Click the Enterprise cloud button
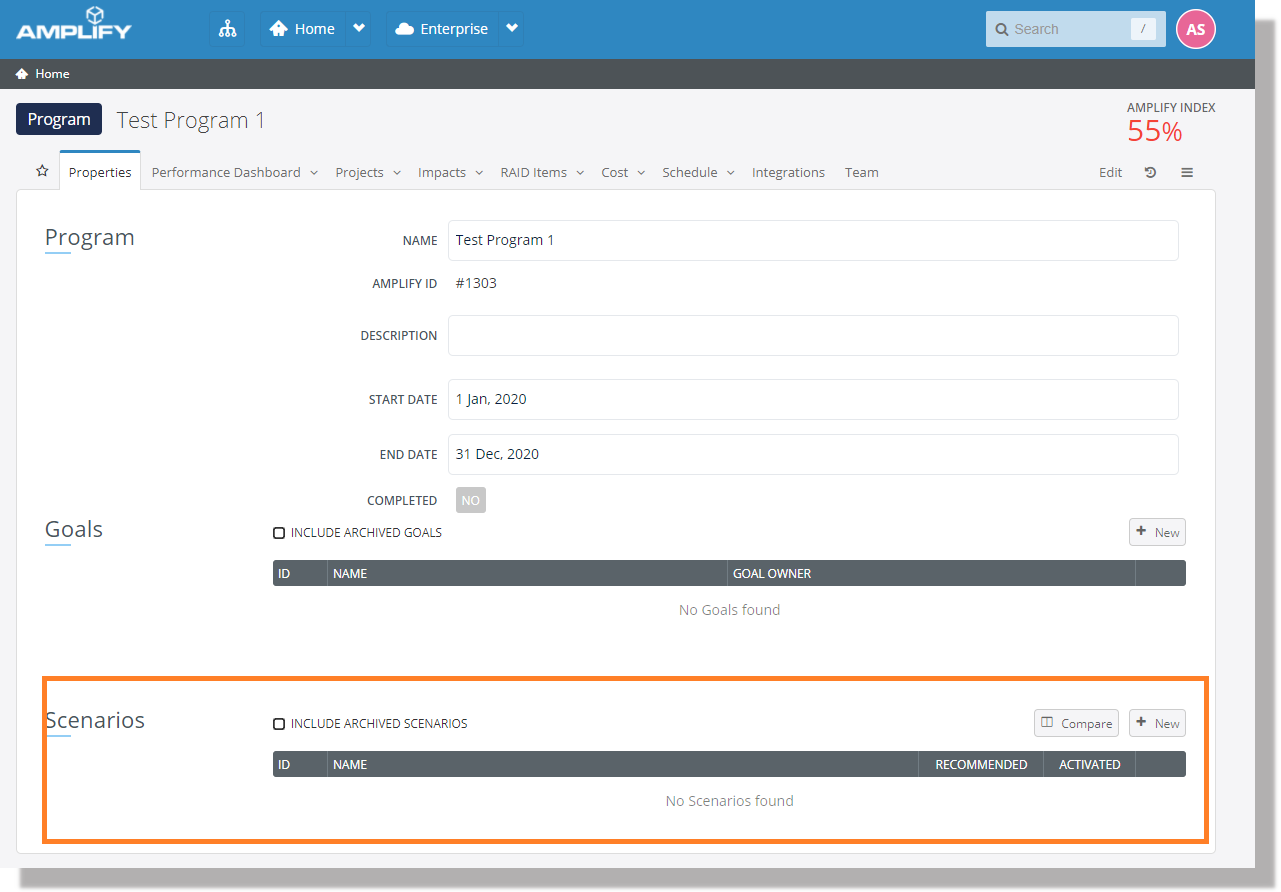This screenshot has height=892, width=1281. [x=442, y=29]
